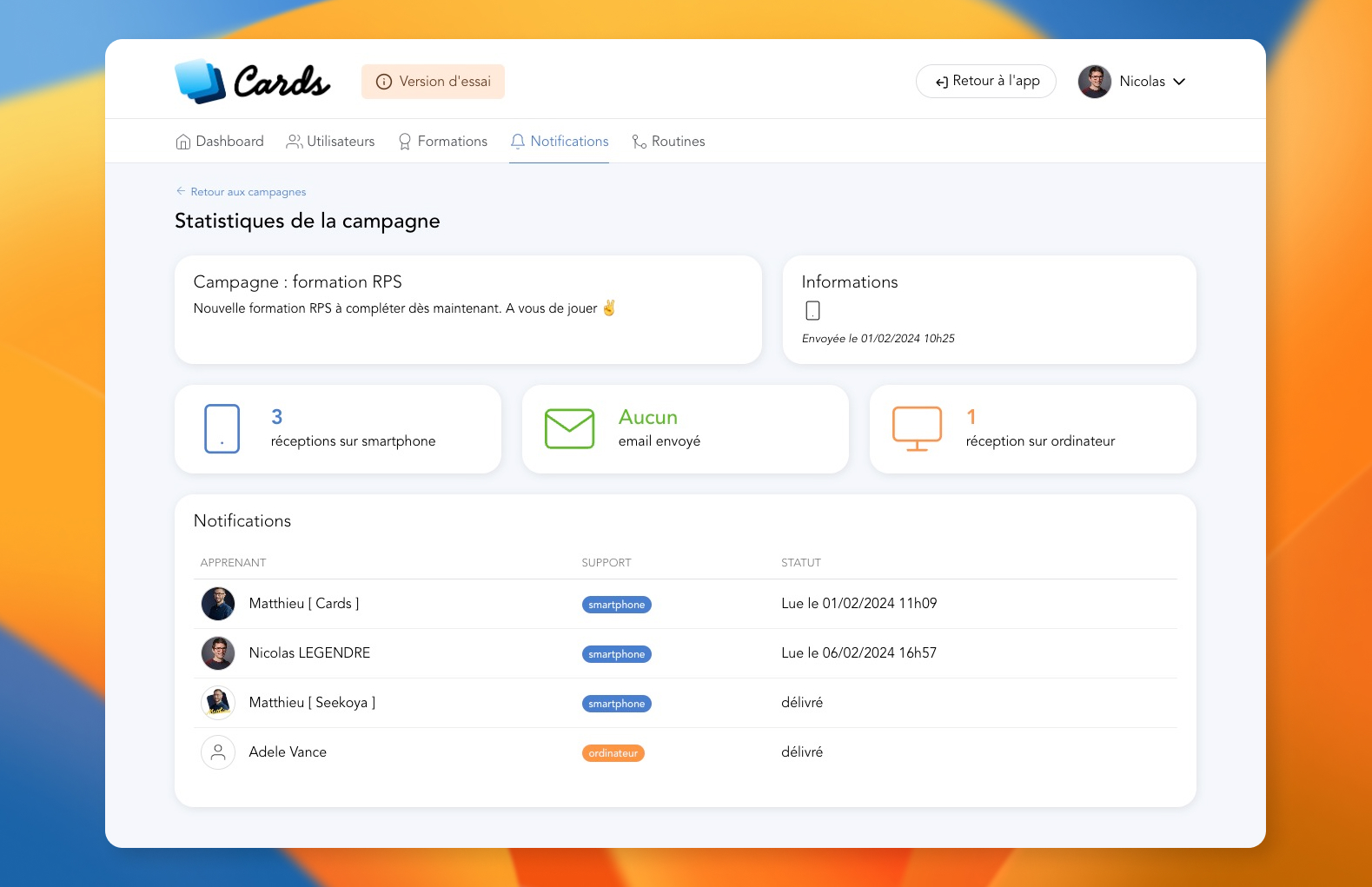
Task: Open the Utilisateurs tab
Action: click(x=331, y=142)
